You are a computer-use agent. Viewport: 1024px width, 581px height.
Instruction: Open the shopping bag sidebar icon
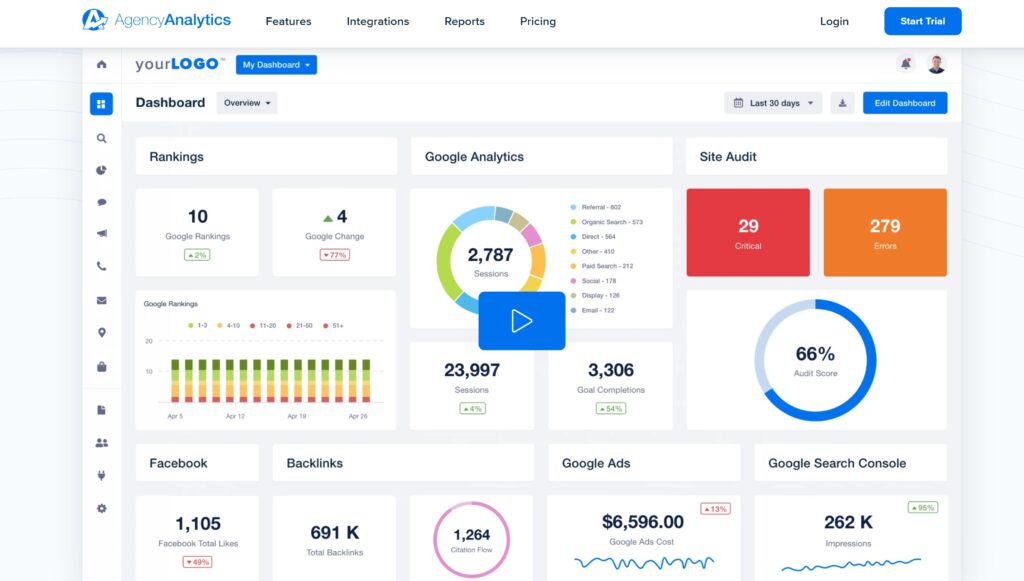click(x=101, y=367)
